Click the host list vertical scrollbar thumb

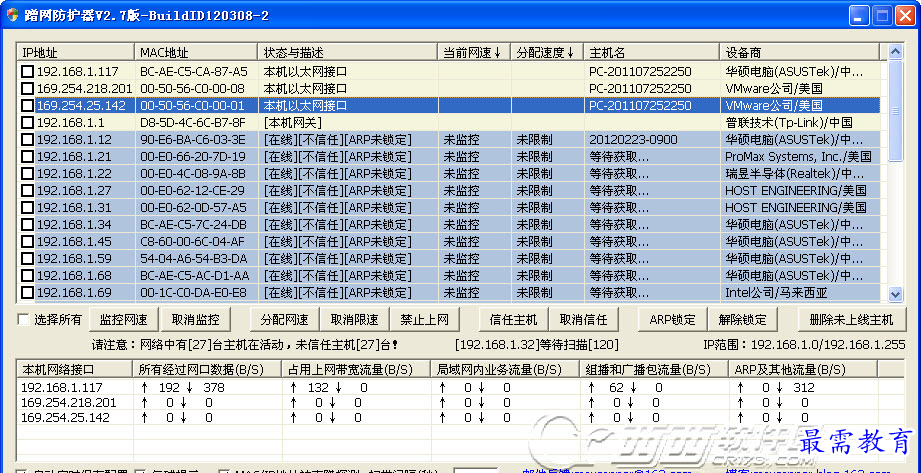click(894, 110)
